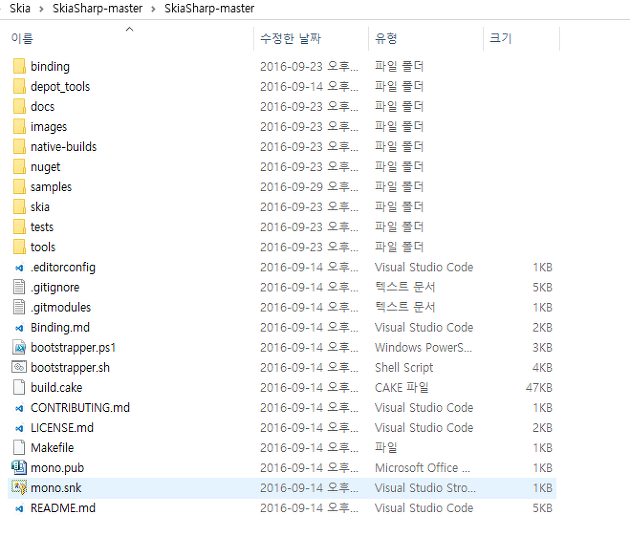Select the images folder name

[49, 127]
